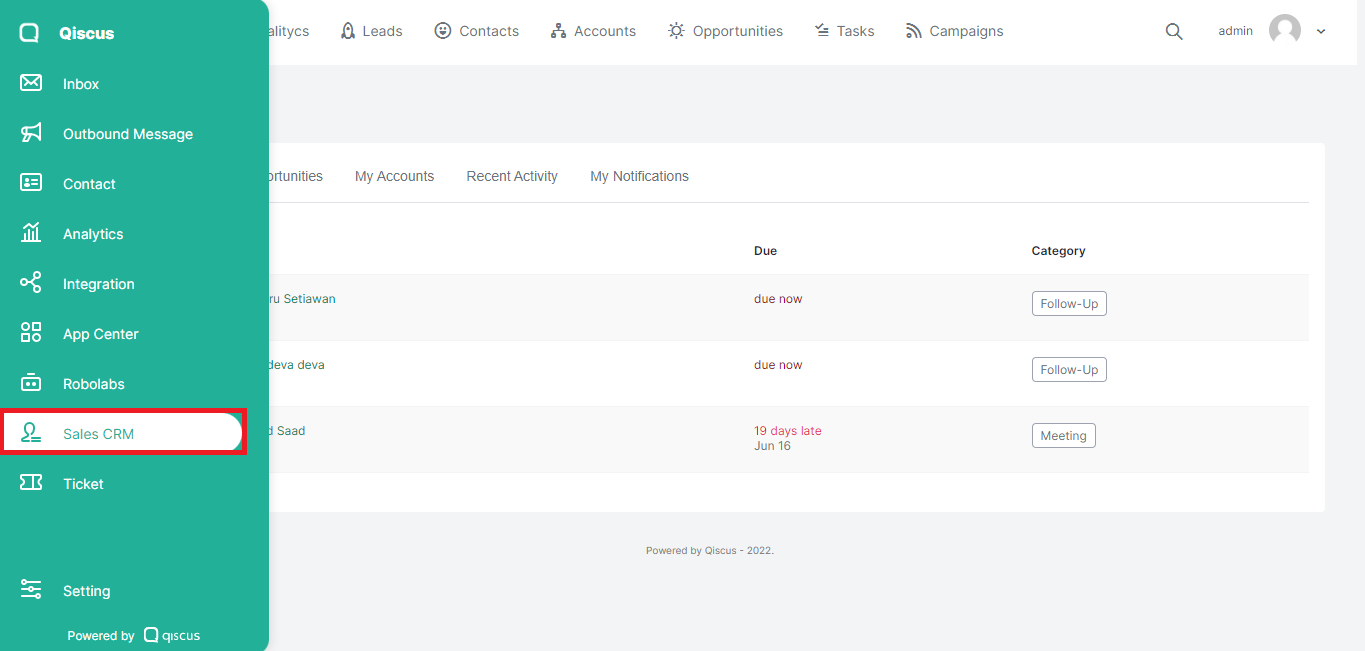Click the Meeting category tag
1365x651 pixels.
click(1063, 436)
